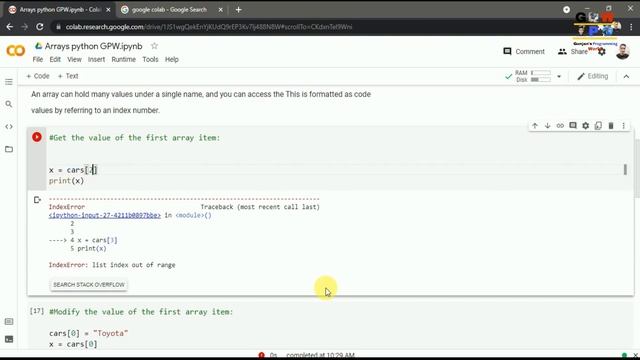Run the 'Get the value' code cell
Screen dimensions: 640x360
(37, 137)
